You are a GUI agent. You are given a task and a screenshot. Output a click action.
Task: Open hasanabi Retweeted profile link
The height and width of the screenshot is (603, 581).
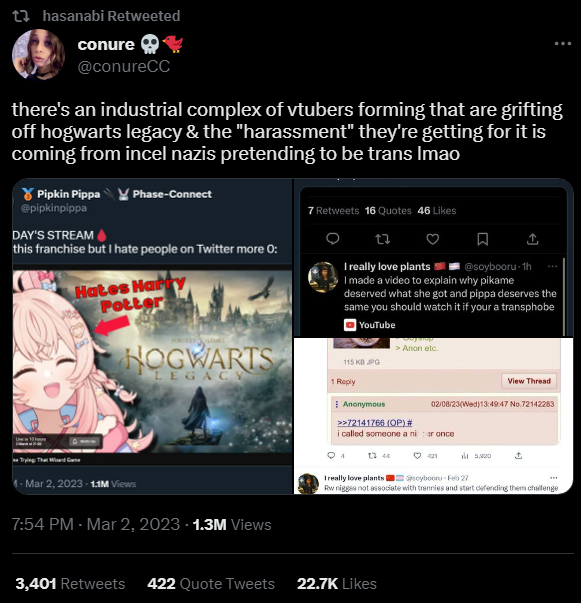(x=111, y=16)
